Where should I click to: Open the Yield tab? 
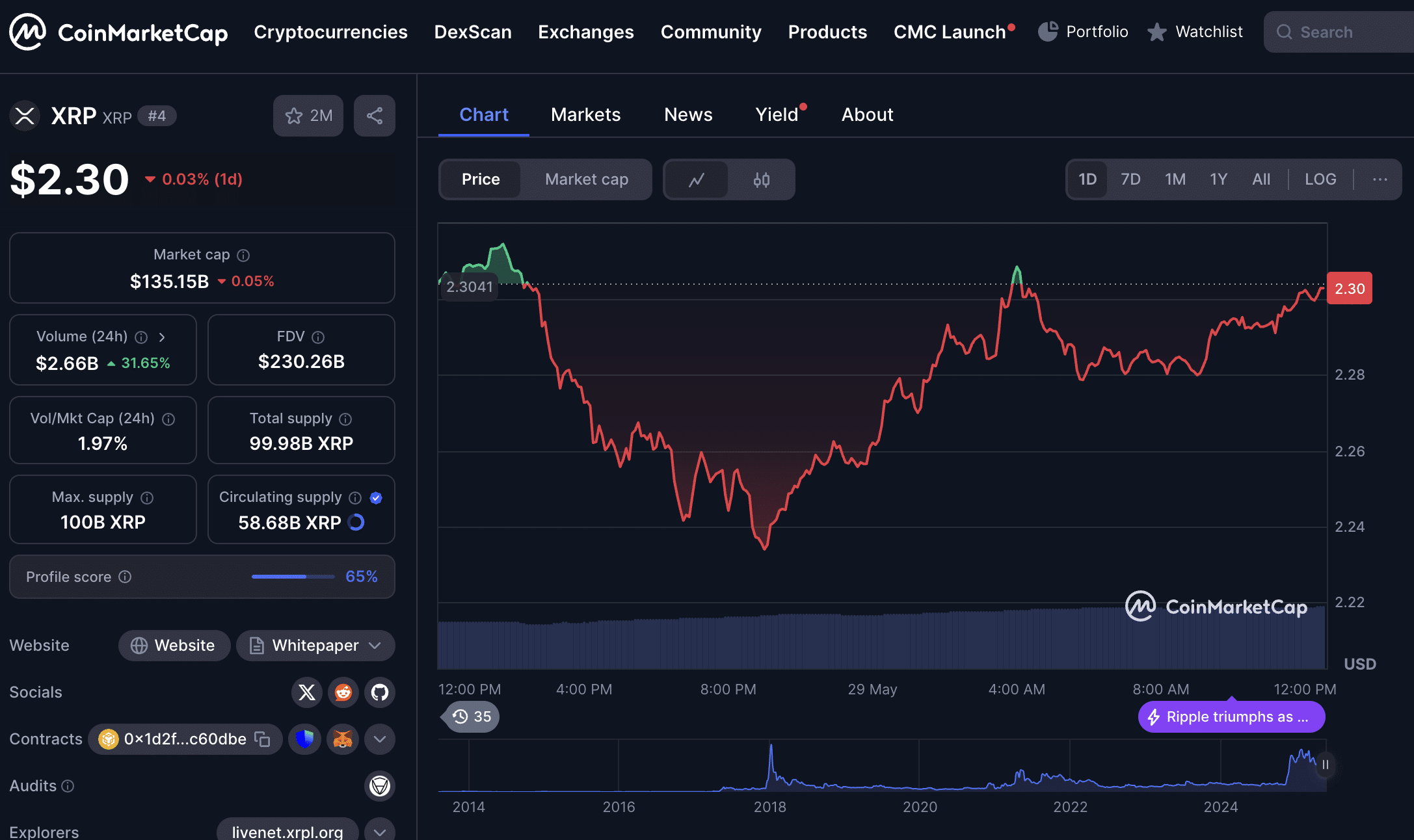777,115
